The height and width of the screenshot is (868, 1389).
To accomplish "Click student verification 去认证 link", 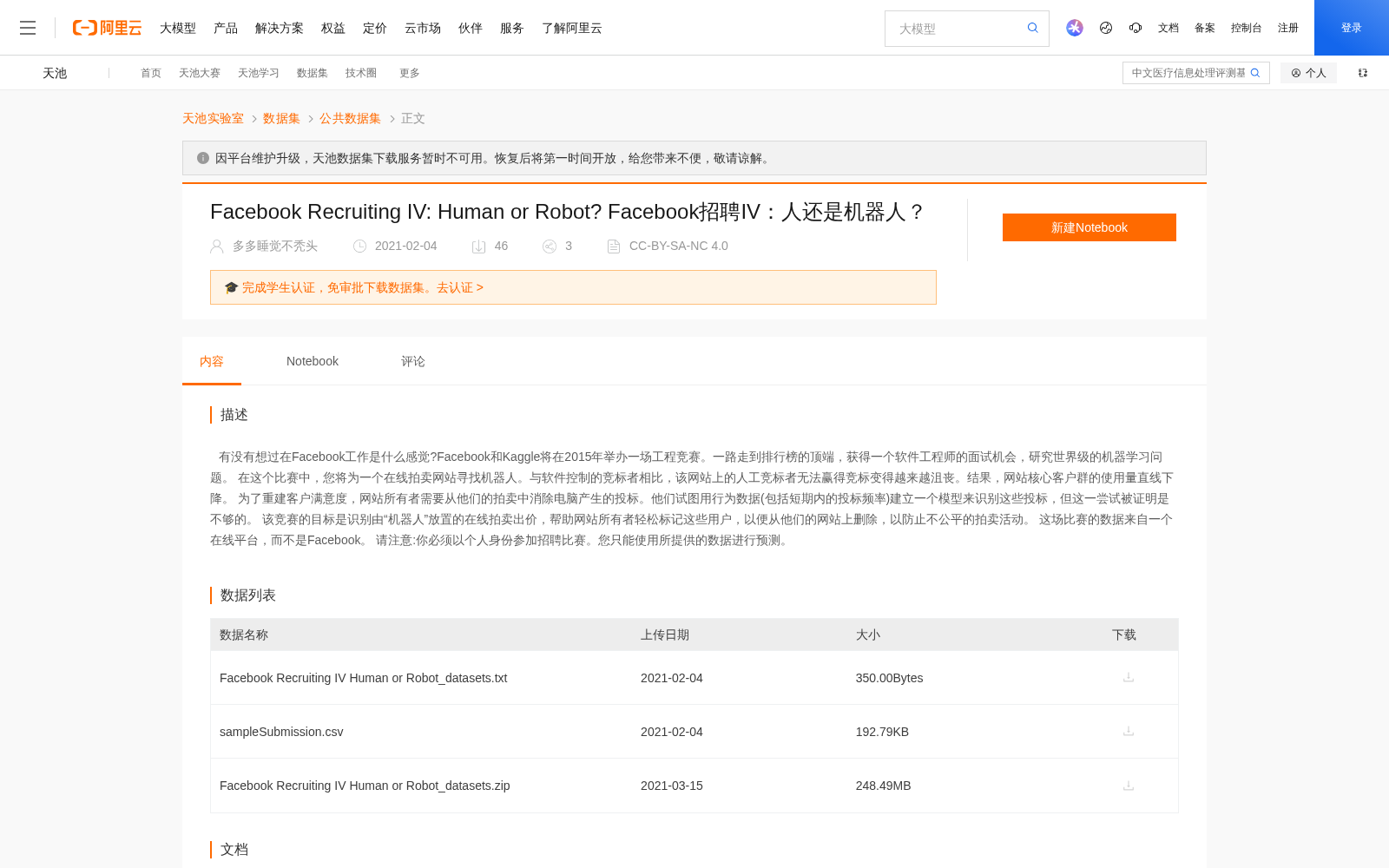I will (460, 287).
